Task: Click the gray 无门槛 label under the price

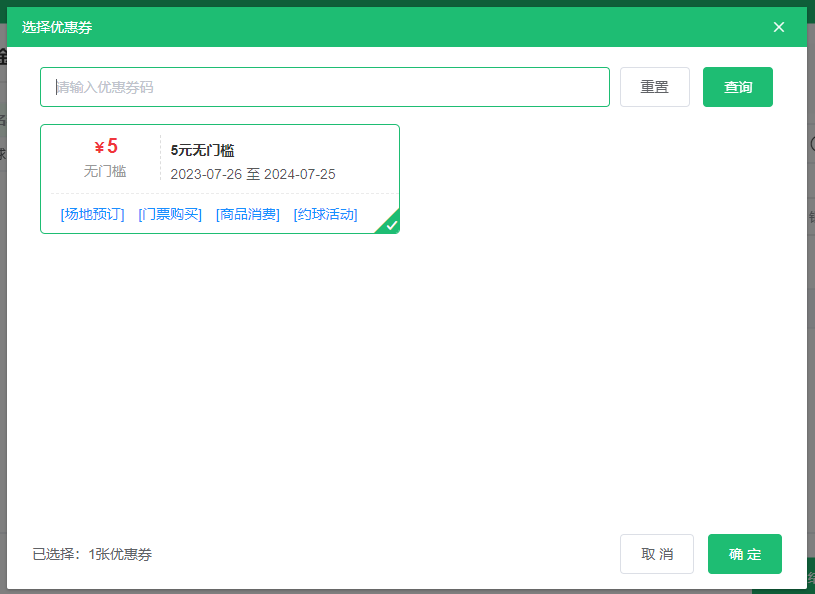Action: tap(105, 171)
